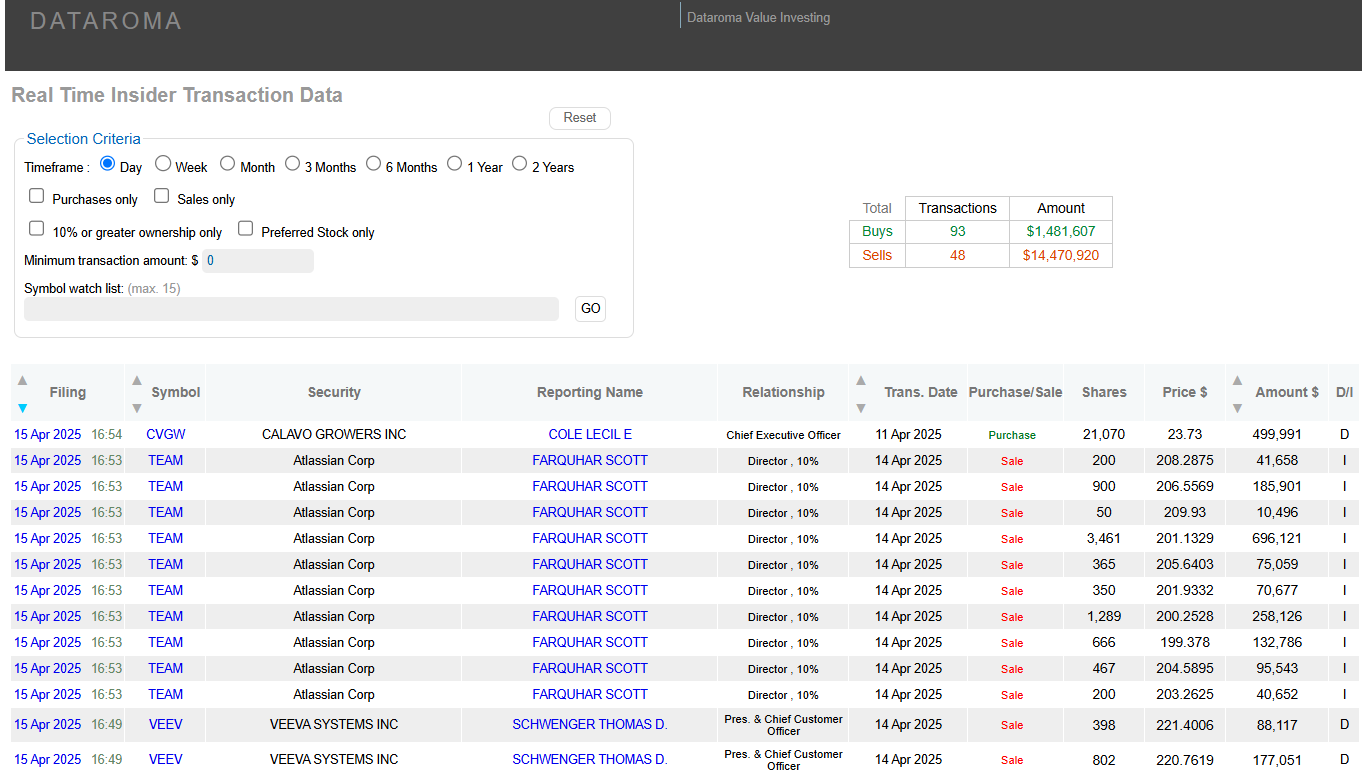Click the green Purchase label

(1012, 435)
